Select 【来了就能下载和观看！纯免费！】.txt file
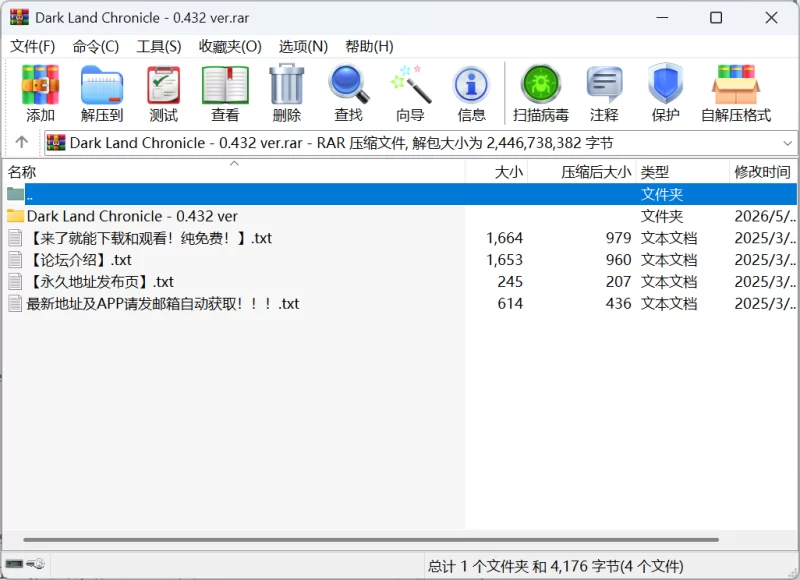Viewport: 800px width, 580px height. pyautogui.click(x=149, y=238)
